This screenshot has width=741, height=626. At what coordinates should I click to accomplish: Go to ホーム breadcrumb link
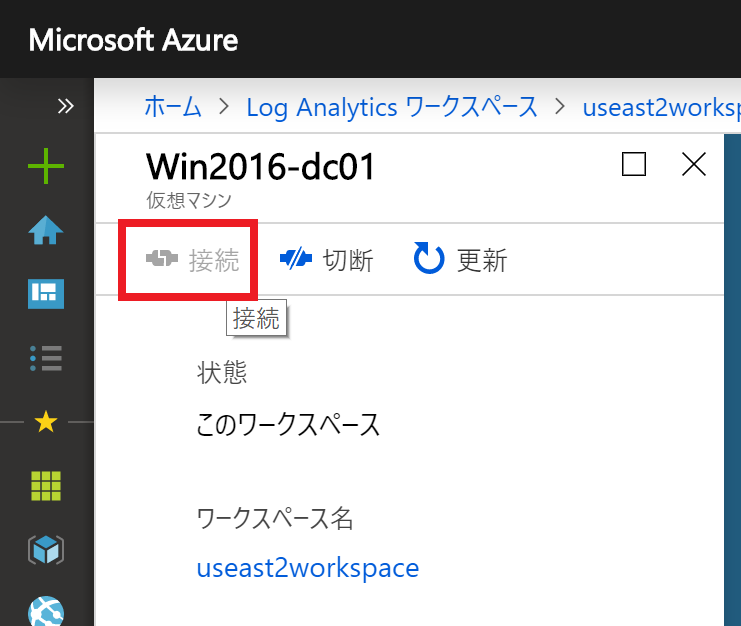(x=173, y=107)
